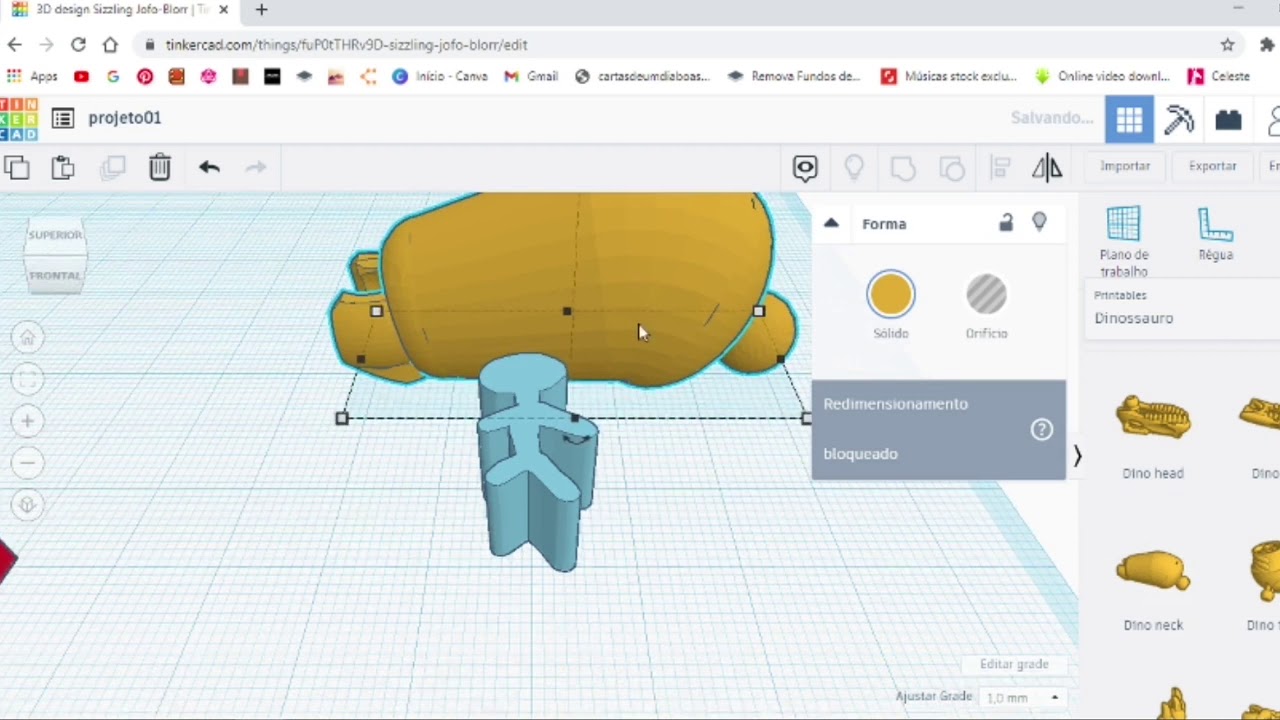Click the Duplicate and repeat icon
Image resolution: width=1280 pixels, height=720 pixels.
pyautogui.click(x=112, y=167)
